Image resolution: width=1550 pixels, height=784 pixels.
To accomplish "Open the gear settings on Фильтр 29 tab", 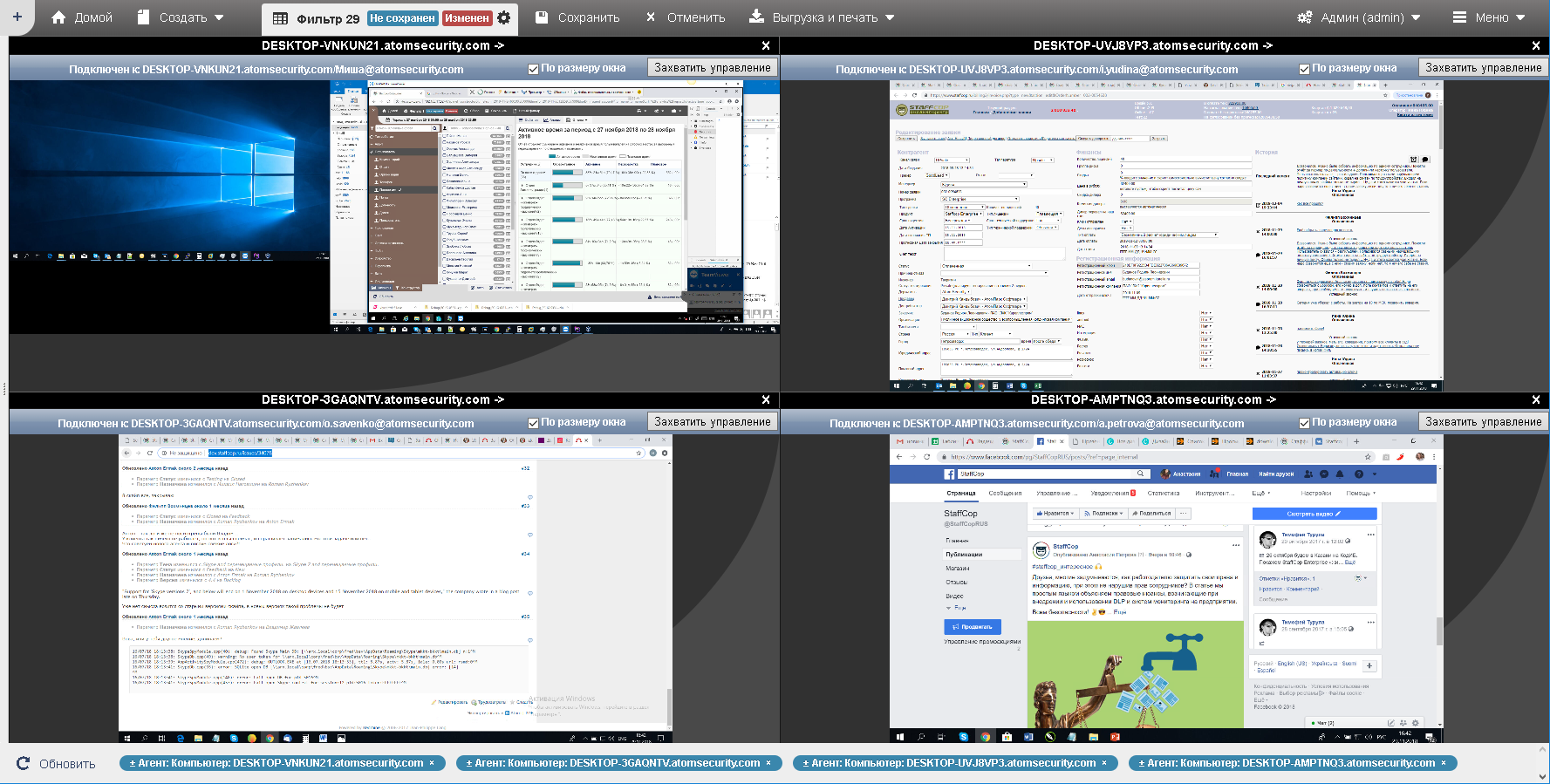I will [504, 17].
